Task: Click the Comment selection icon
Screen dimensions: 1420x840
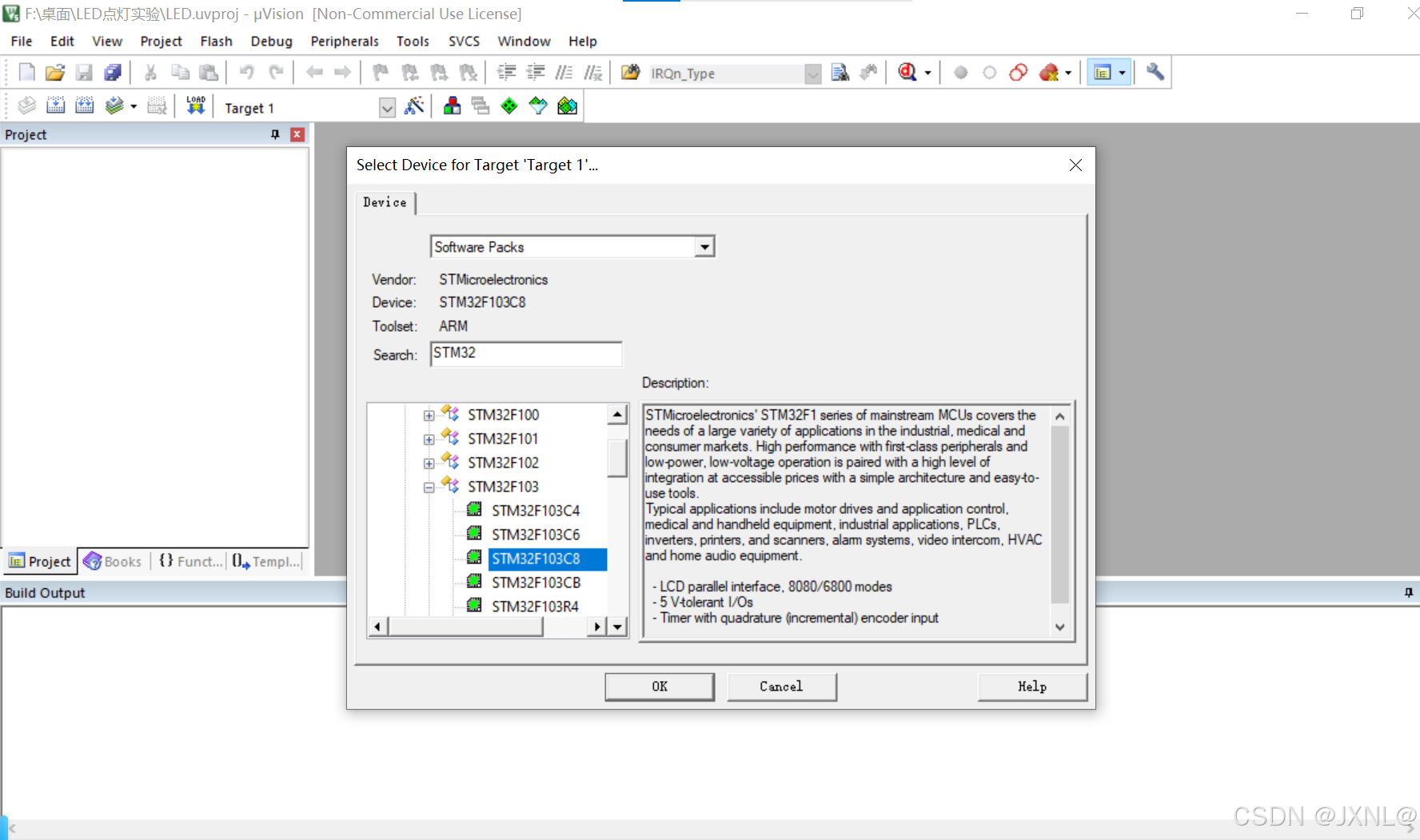Action: [x=564, y=73]
